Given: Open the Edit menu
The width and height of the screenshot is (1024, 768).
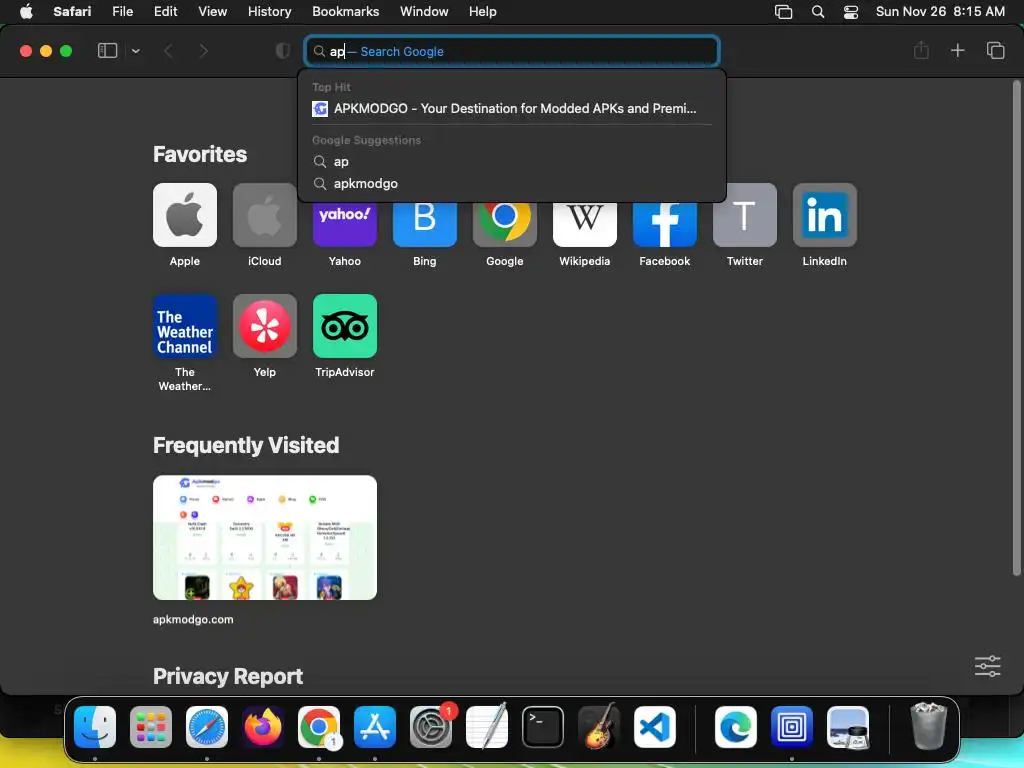Looking at the screenshot, I should point(165,12).
